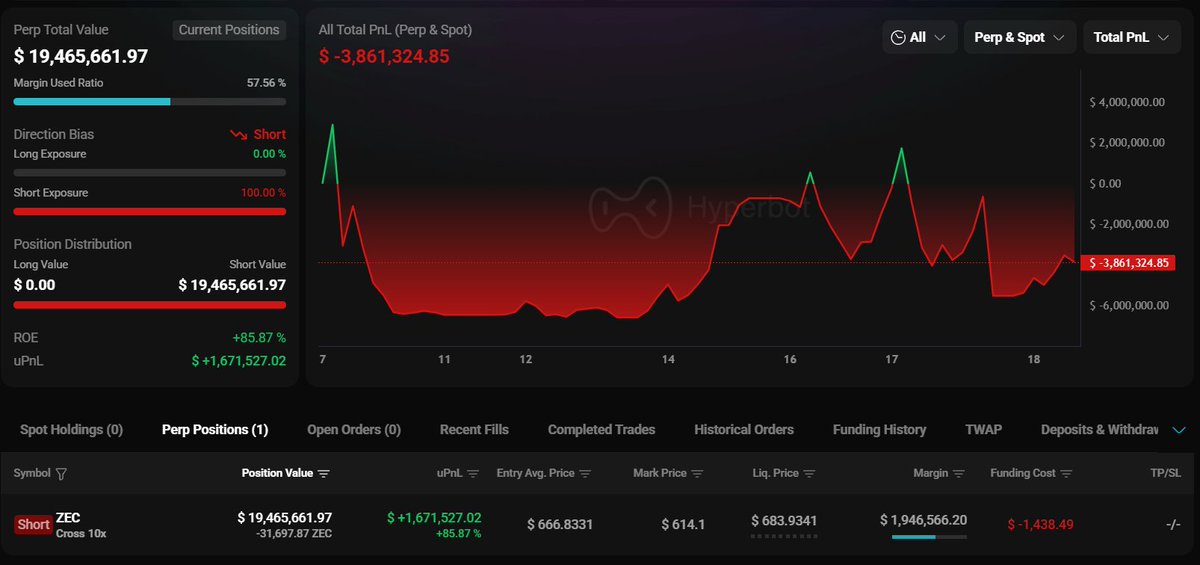Open the All time range dropdown
The image size is (1200, 565).
[x=920, y=37]
